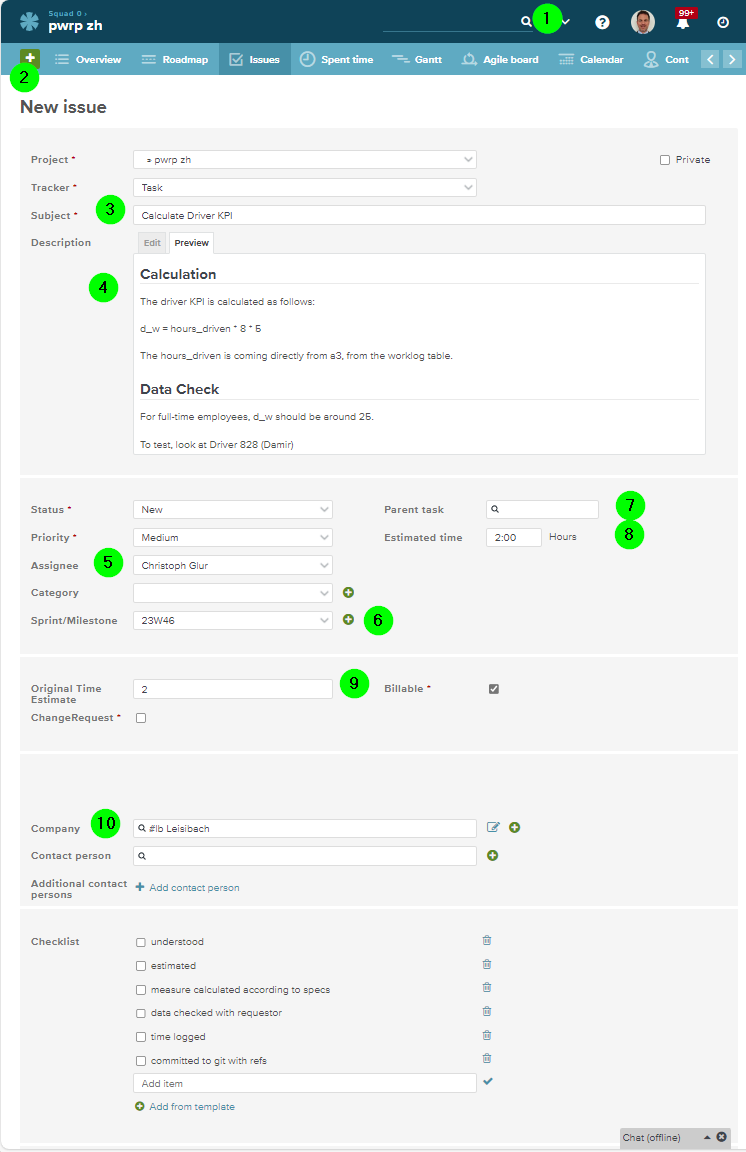Open the Tracker dropdown showing Task
The width and height of the screenshot is (746, 1152).
[304, 187]
